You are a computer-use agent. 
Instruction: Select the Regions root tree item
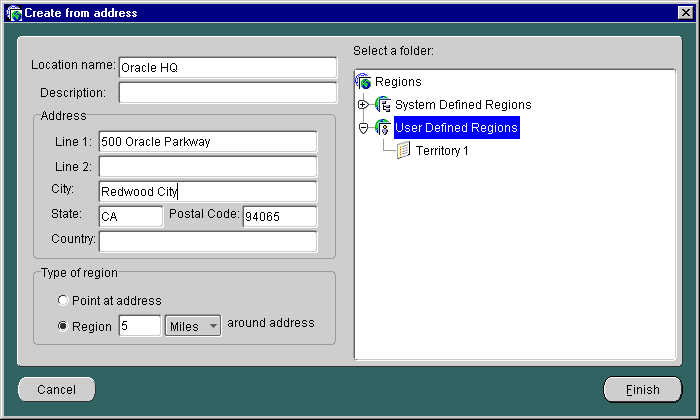tap(398, 82)
